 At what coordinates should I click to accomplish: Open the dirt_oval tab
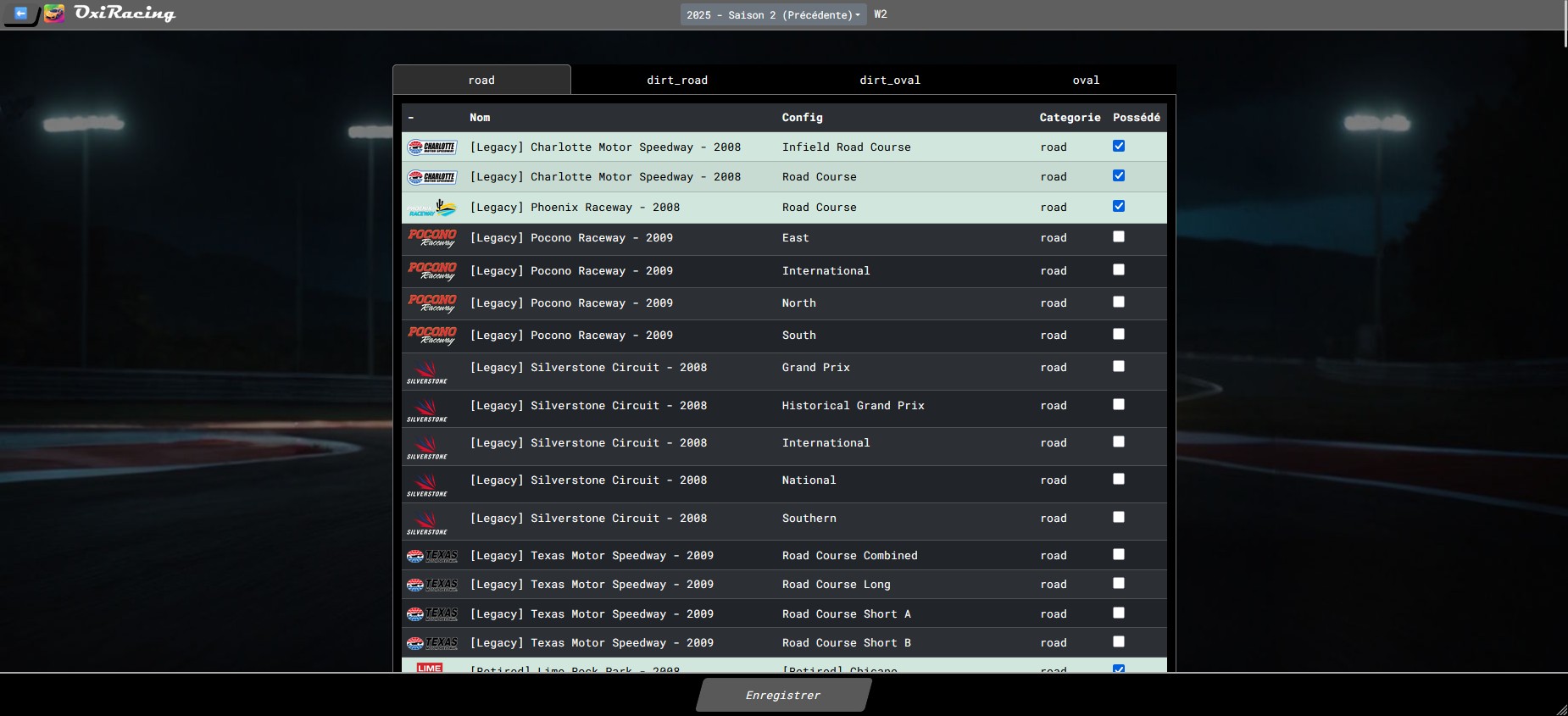tap(890, 80)
